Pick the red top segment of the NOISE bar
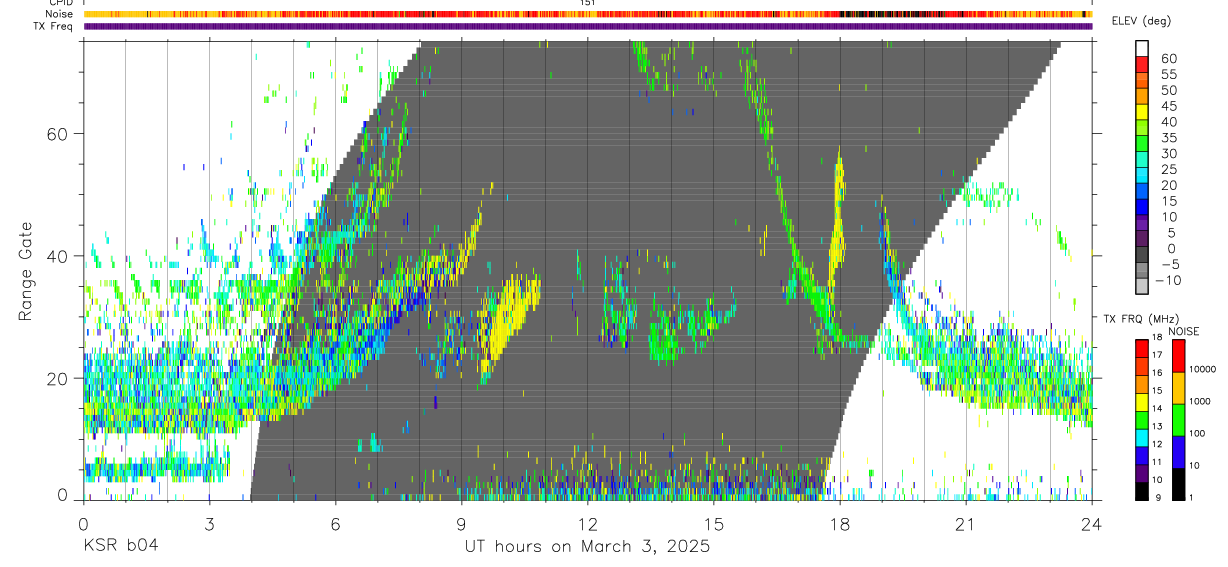The height and width of the screenshot is (567, 1228). click(x=1177, y=355)
